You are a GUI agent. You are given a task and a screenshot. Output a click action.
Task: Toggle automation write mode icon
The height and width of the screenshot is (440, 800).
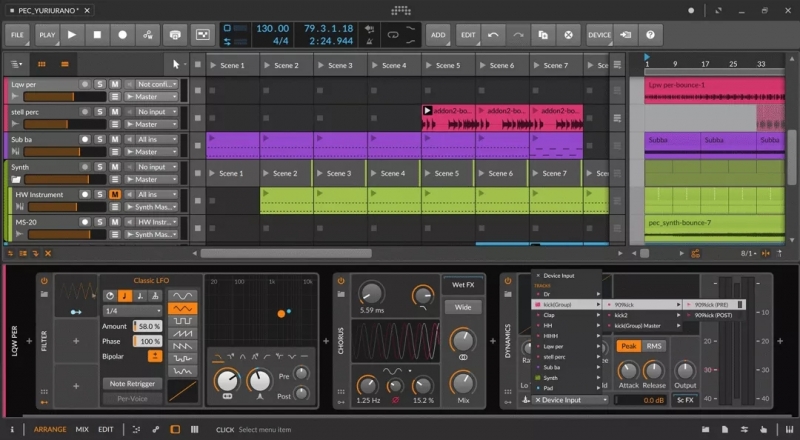click(148, 35)
